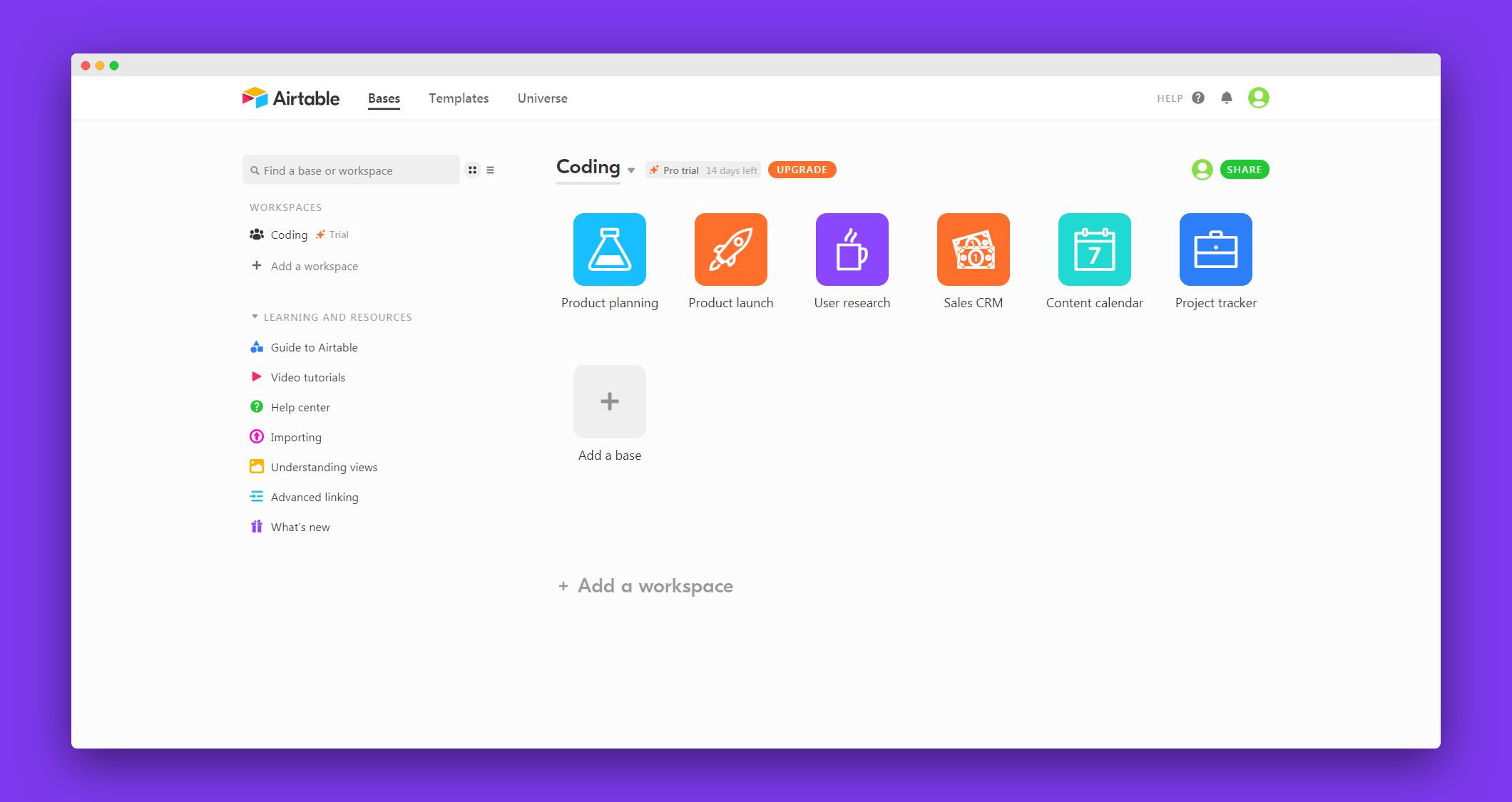
Task: Open the Video tutorials link
Action: 307,377
